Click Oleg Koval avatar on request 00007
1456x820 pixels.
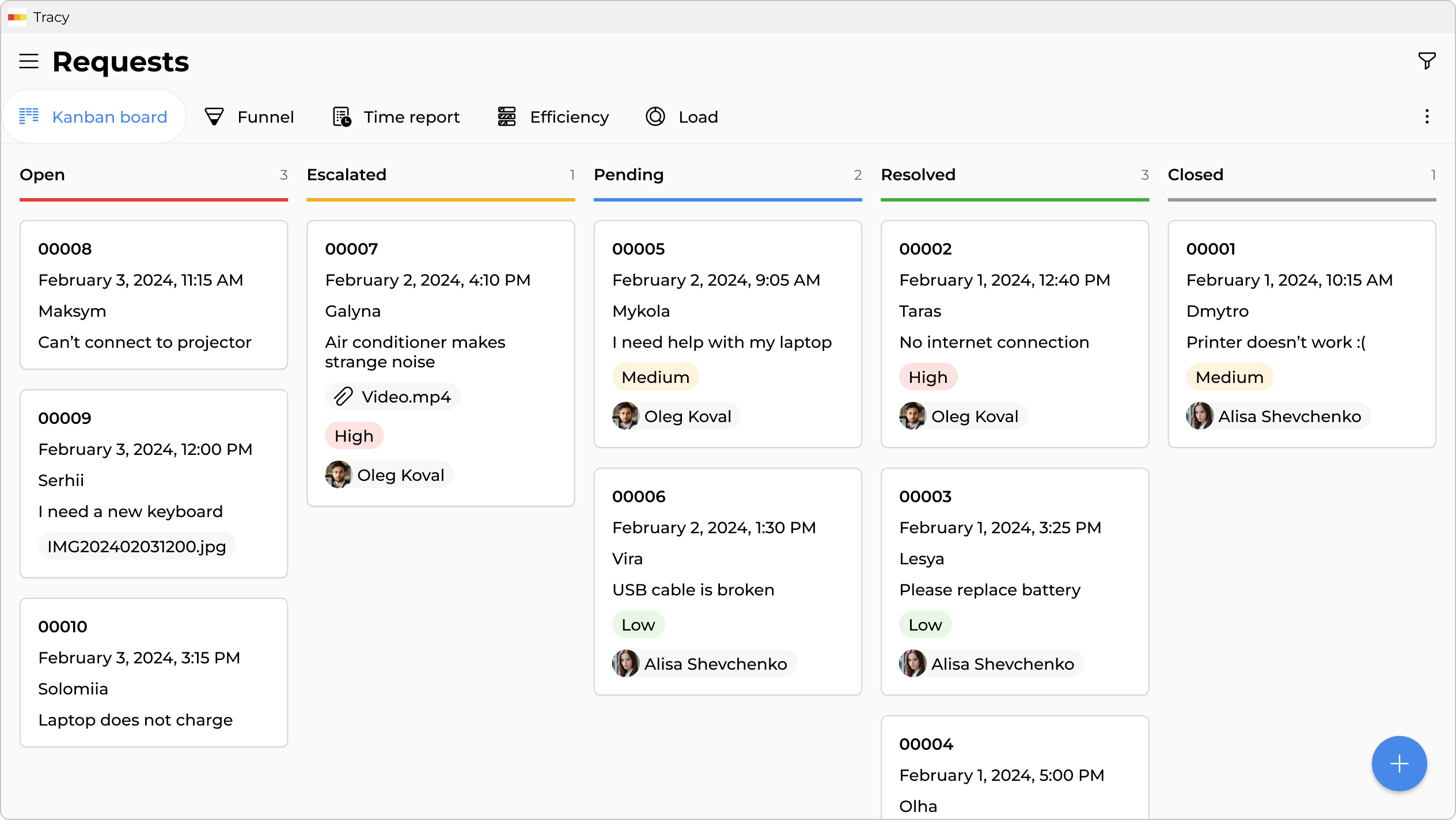(339, 475)
